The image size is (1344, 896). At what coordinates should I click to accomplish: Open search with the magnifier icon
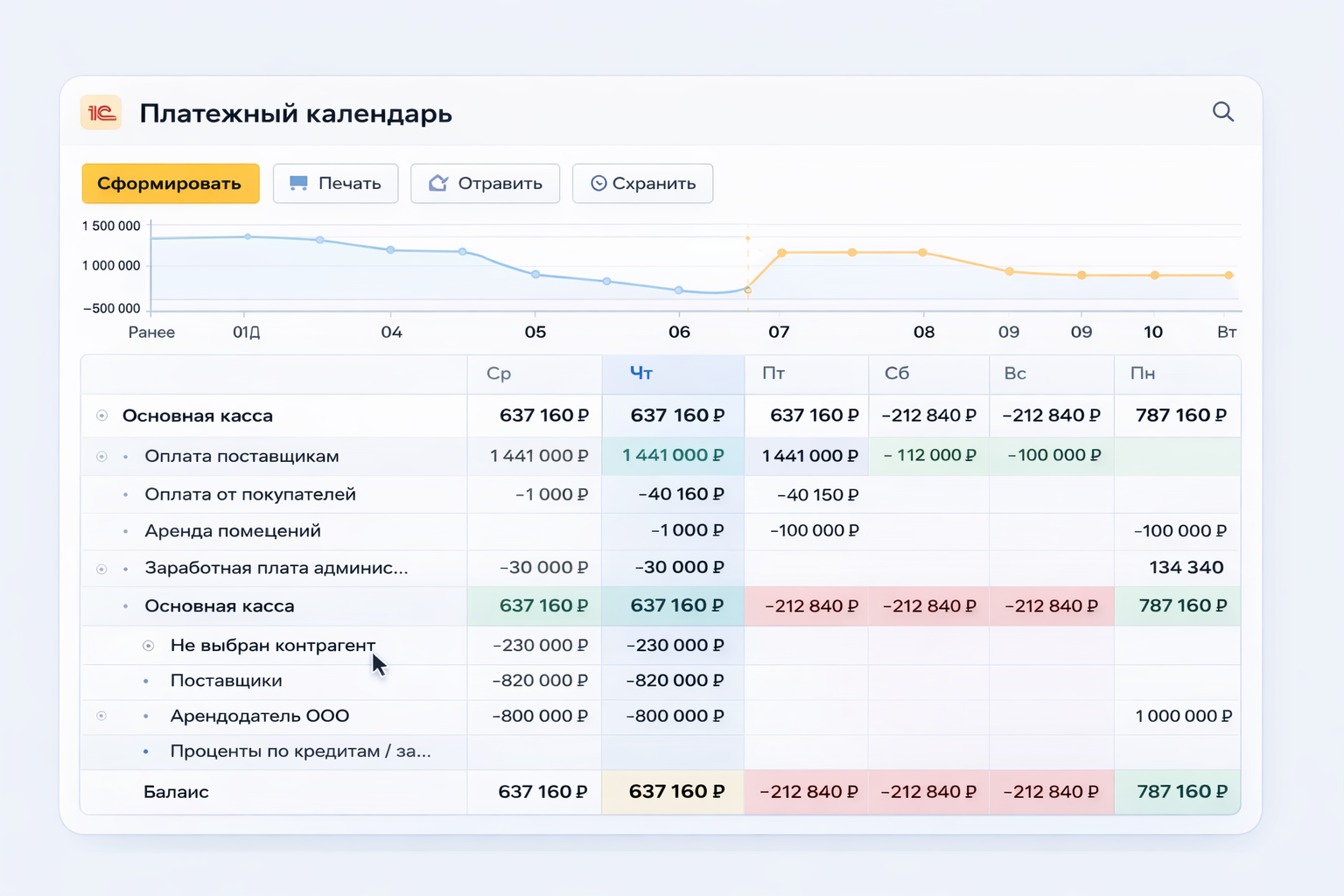click(x=1222, y=112)
